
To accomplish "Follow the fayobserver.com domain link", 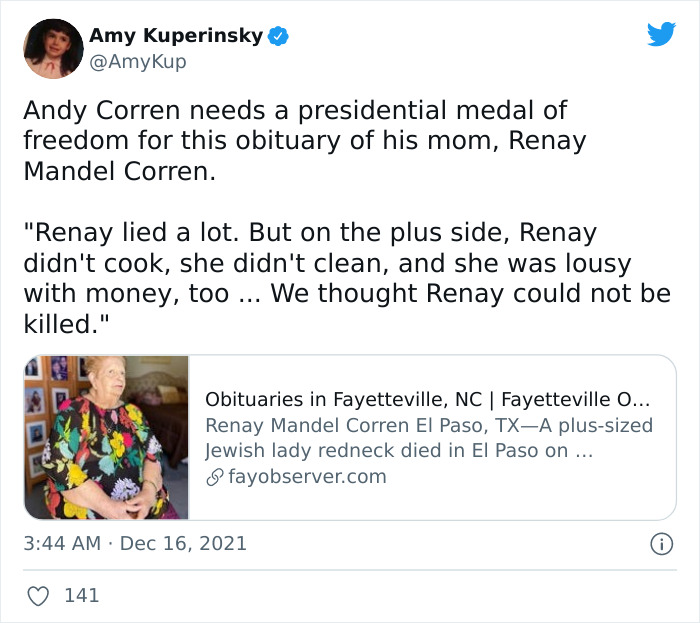I will click(x=307, y=477).
